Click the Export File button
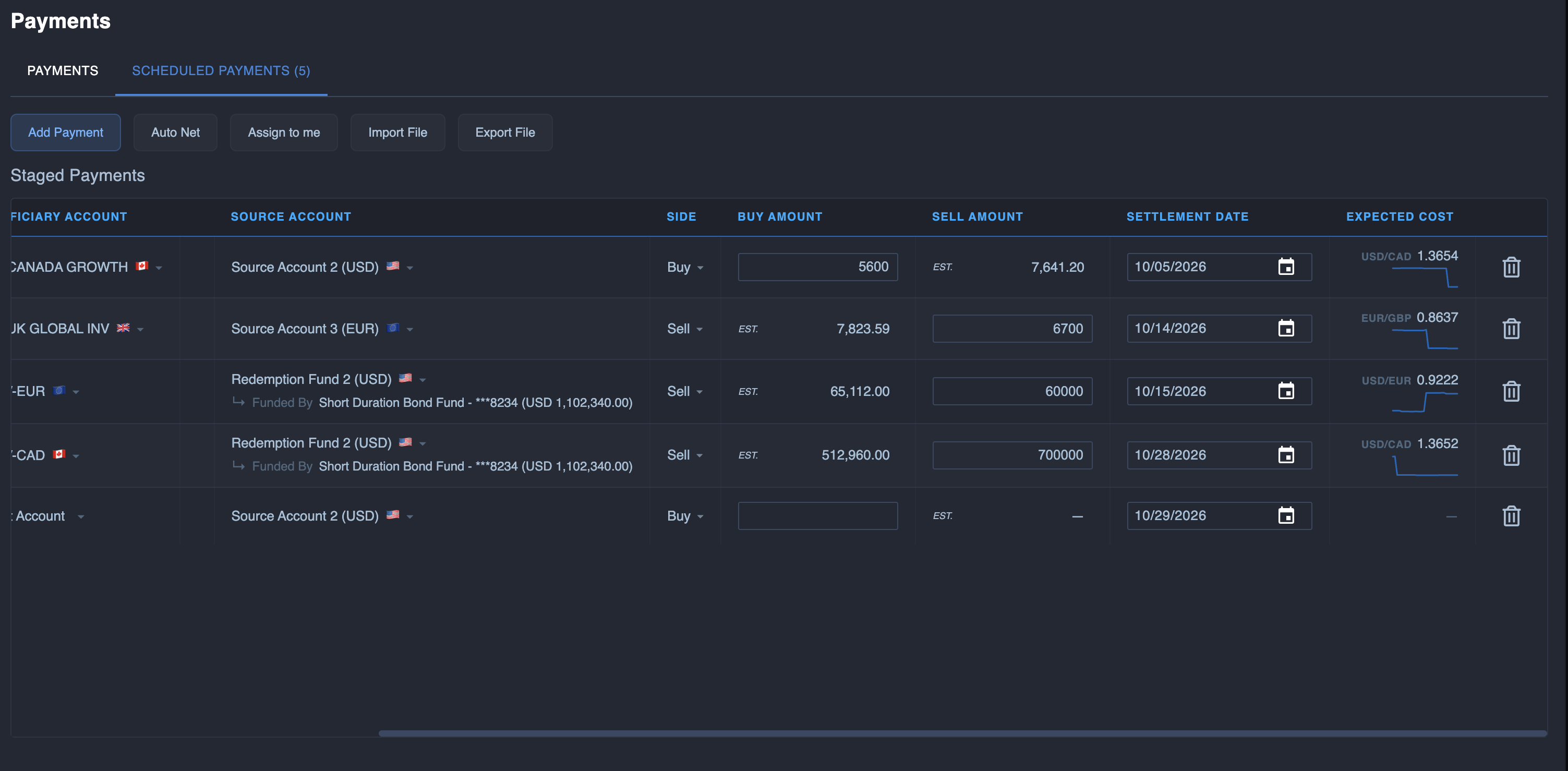Screen dimensions: 1568x771 pyautogui.click(x=505, y=132)
